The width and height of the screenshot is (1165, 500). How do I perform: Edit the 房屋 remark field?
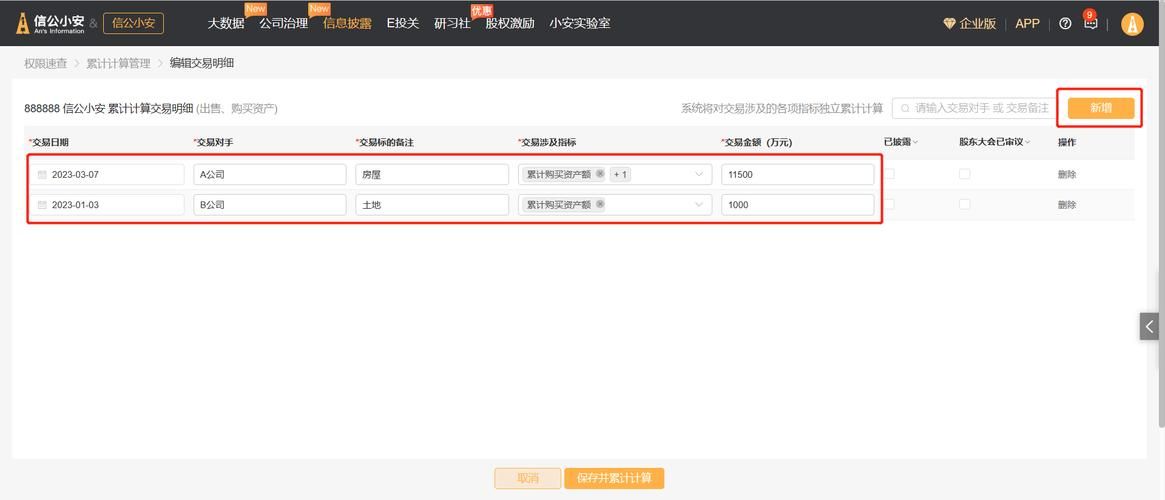point(432,175)
